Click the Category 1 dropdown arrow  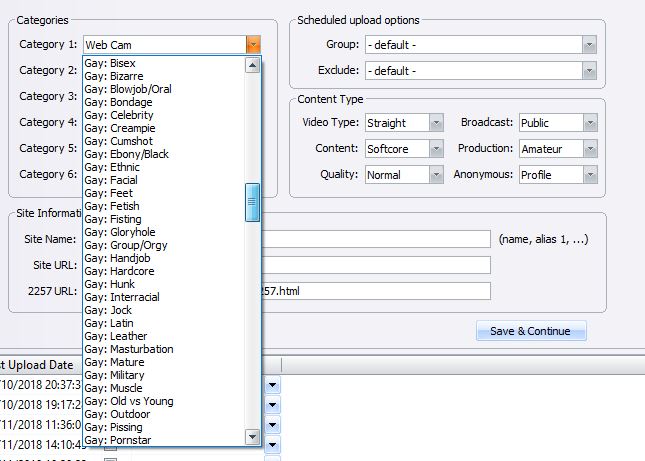click(254, 45)
